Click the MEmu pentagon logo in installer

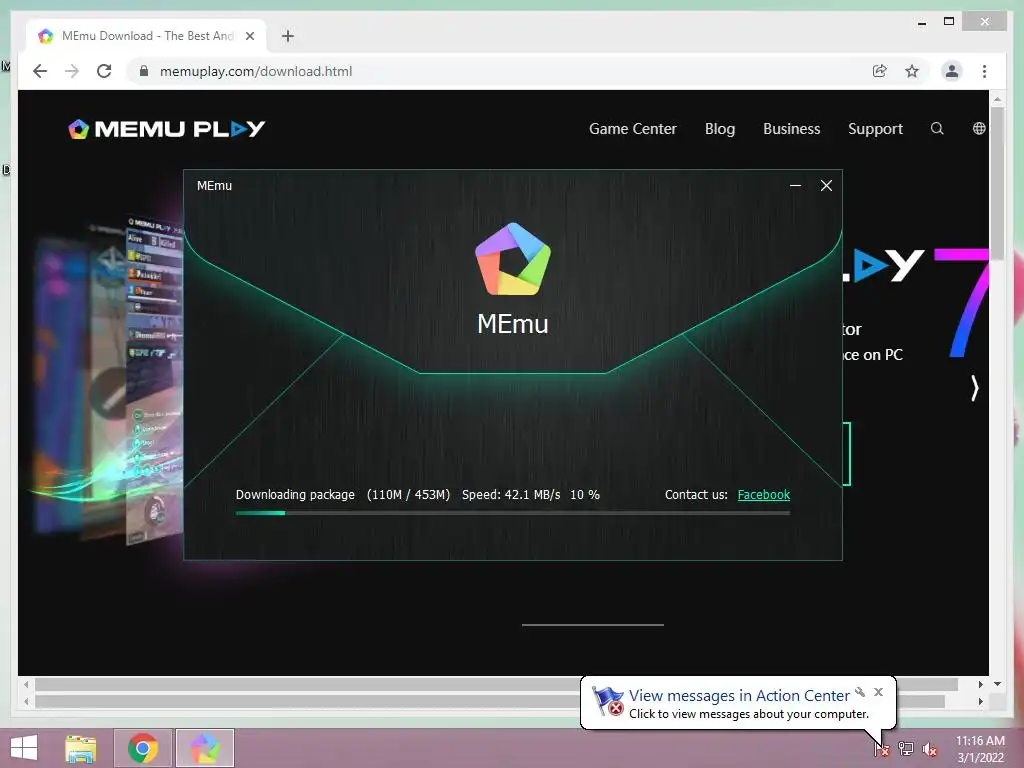pos(513,259)
